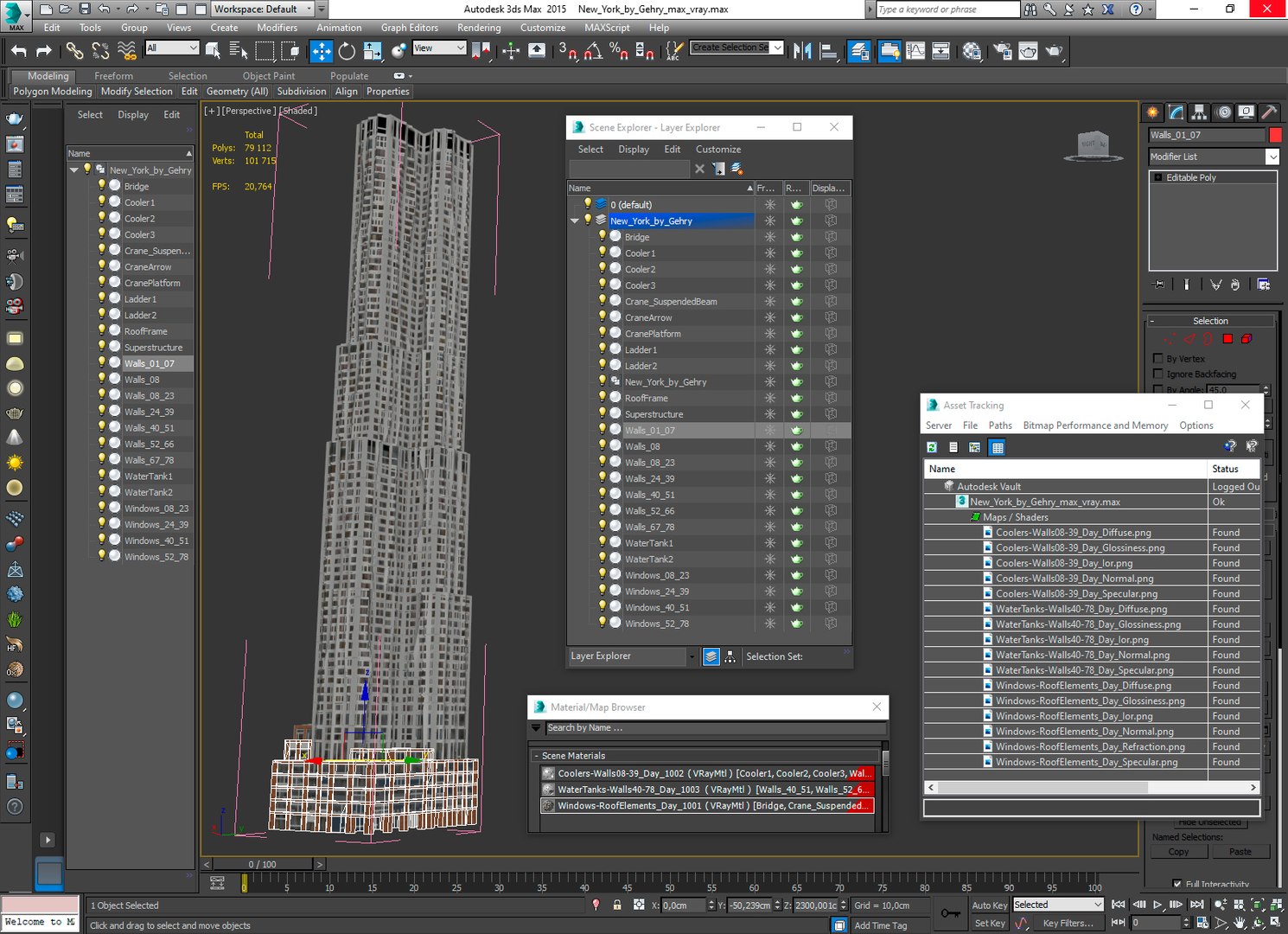
Task: Open the Select by Name dialog
Action: tap(239, 51)
